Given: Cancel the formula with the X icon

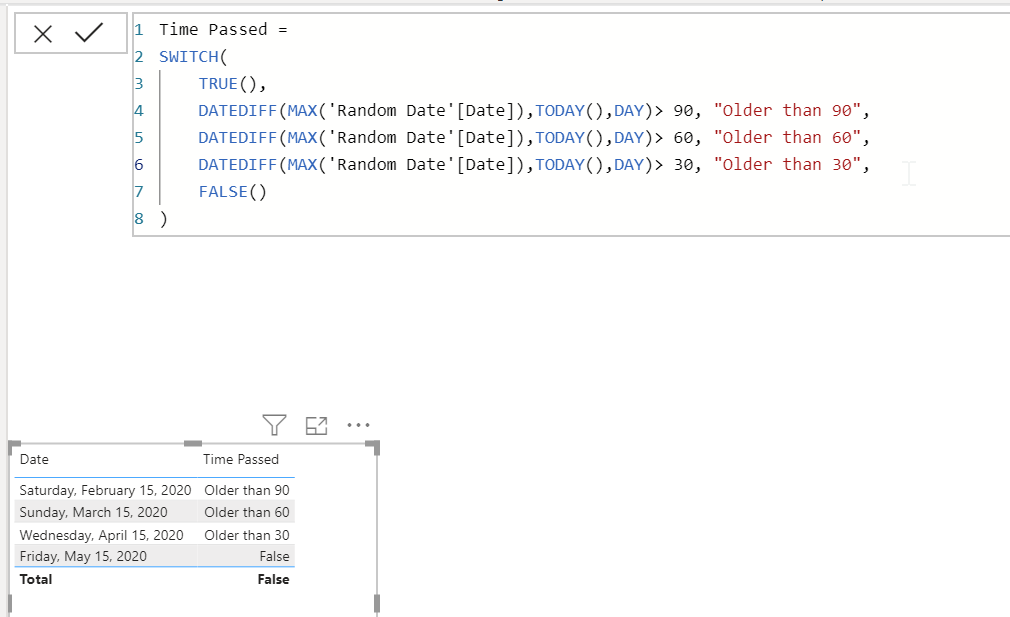Looking at the screenshot, I should tap(43, 33).
